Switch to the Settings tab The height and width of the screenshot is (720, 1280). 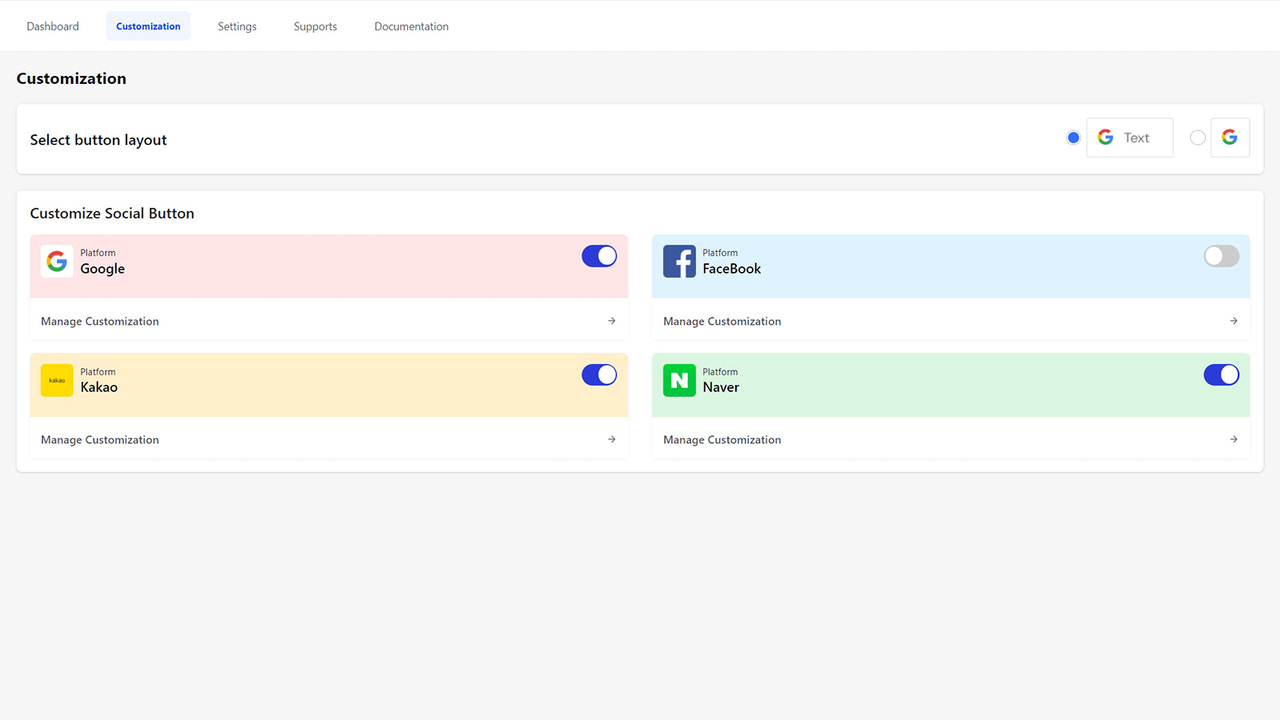click(237, 26)
